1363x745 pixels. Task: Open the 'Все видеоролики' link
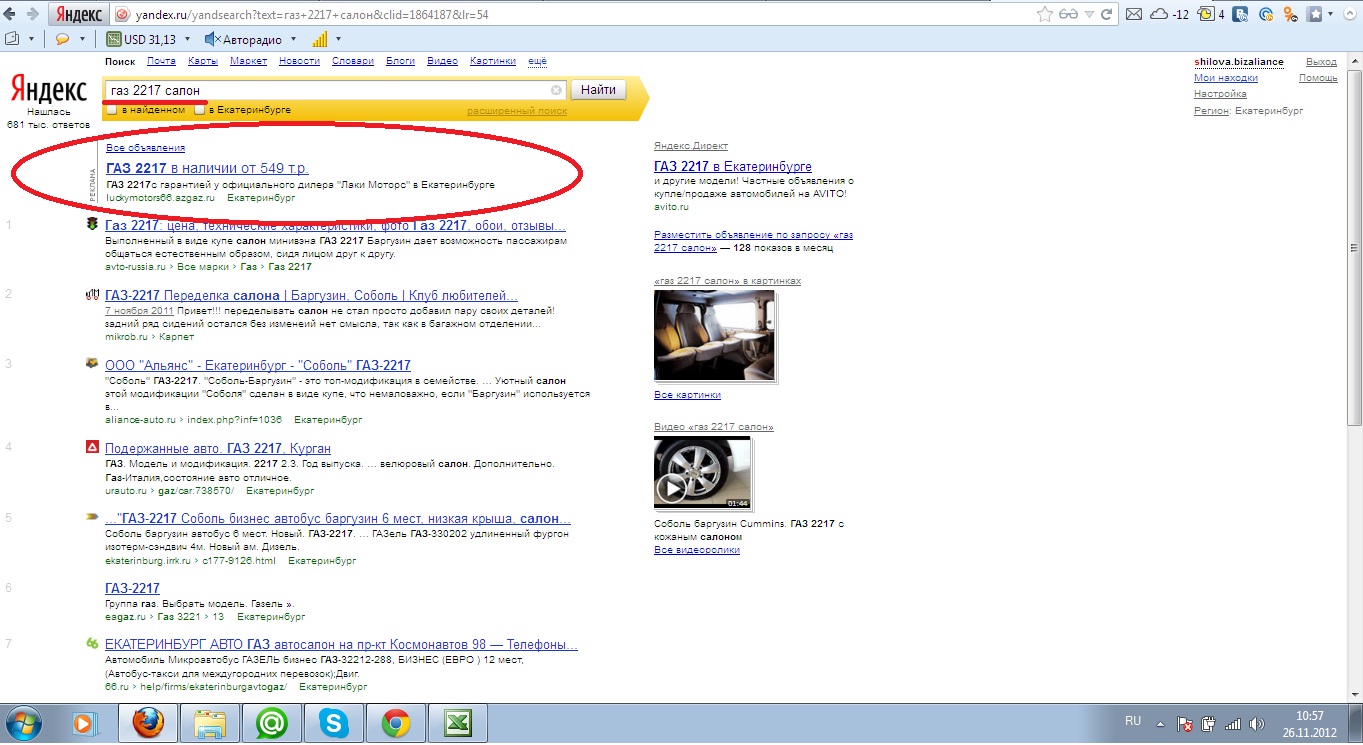click(x=697, y=550)
